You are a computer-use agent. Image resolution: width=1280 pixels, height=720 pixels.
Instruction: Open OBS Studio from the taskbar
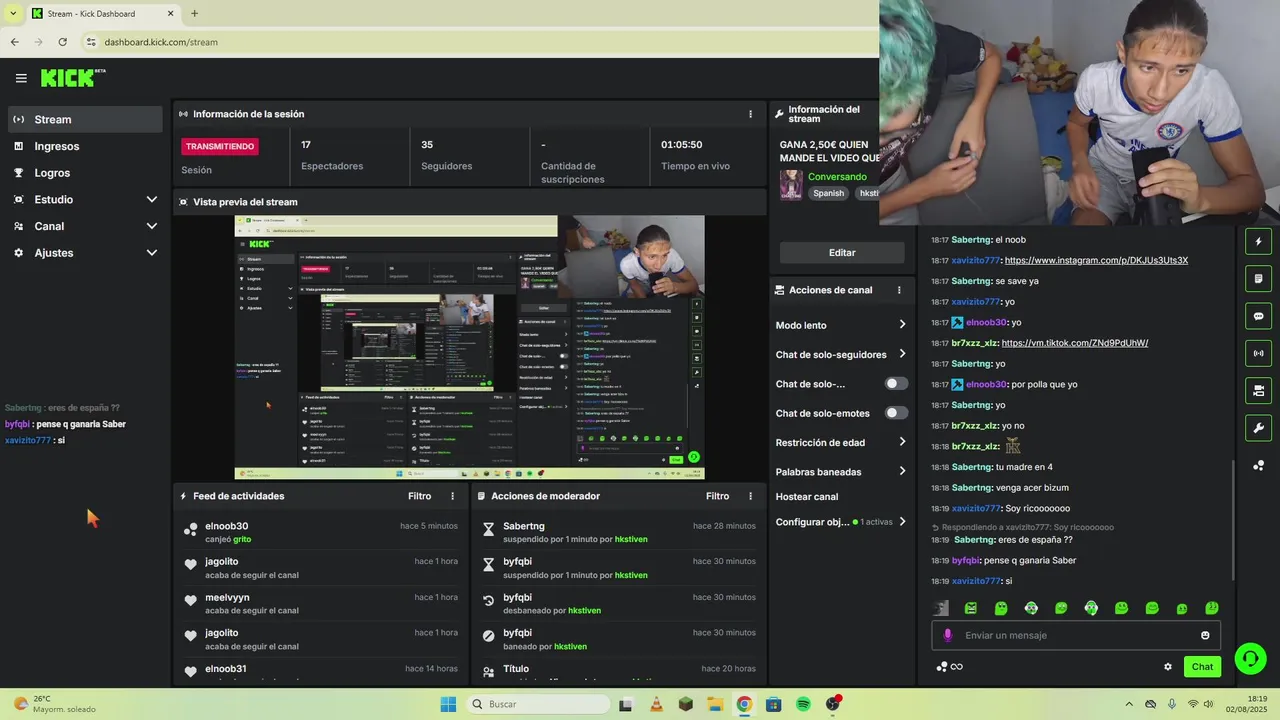click(x=832, y=704)
